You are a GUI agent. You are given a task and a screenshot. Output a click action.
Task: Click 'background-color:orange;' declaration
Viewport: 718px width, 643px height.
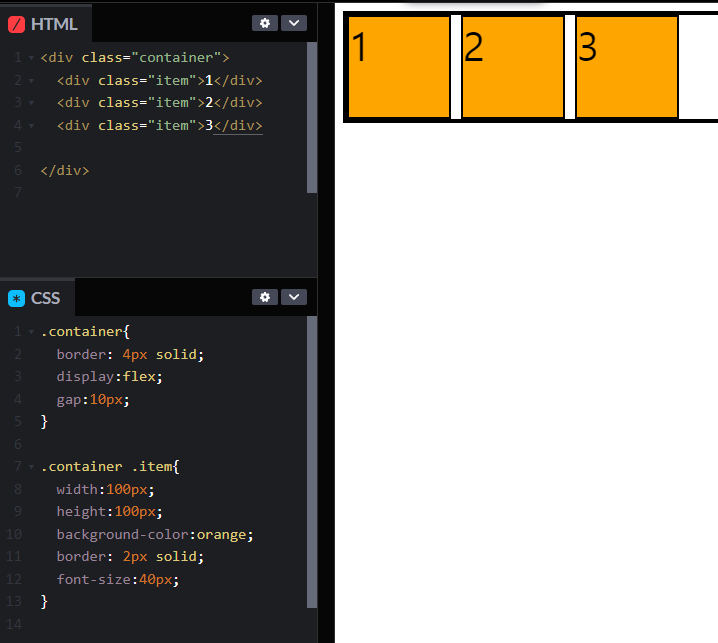pos(155,535)
